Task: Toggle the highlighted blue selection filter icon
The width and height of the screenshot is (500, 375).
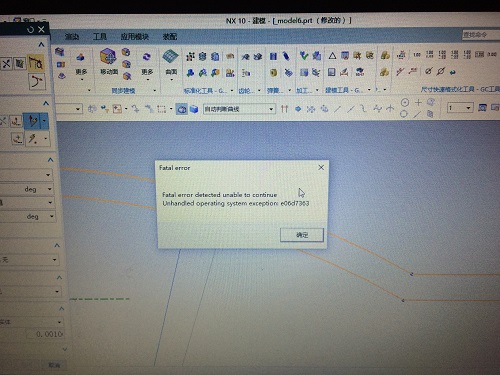Action: 182,109
